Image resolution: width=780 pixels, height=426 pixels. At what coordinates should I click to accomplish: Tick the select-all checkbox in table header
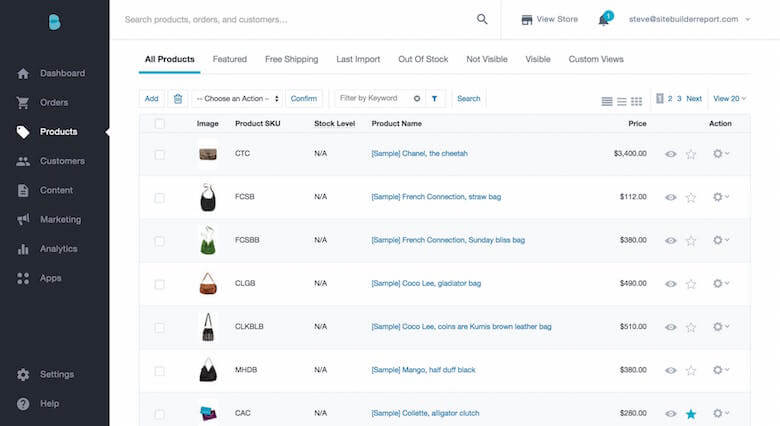[160, 124]
